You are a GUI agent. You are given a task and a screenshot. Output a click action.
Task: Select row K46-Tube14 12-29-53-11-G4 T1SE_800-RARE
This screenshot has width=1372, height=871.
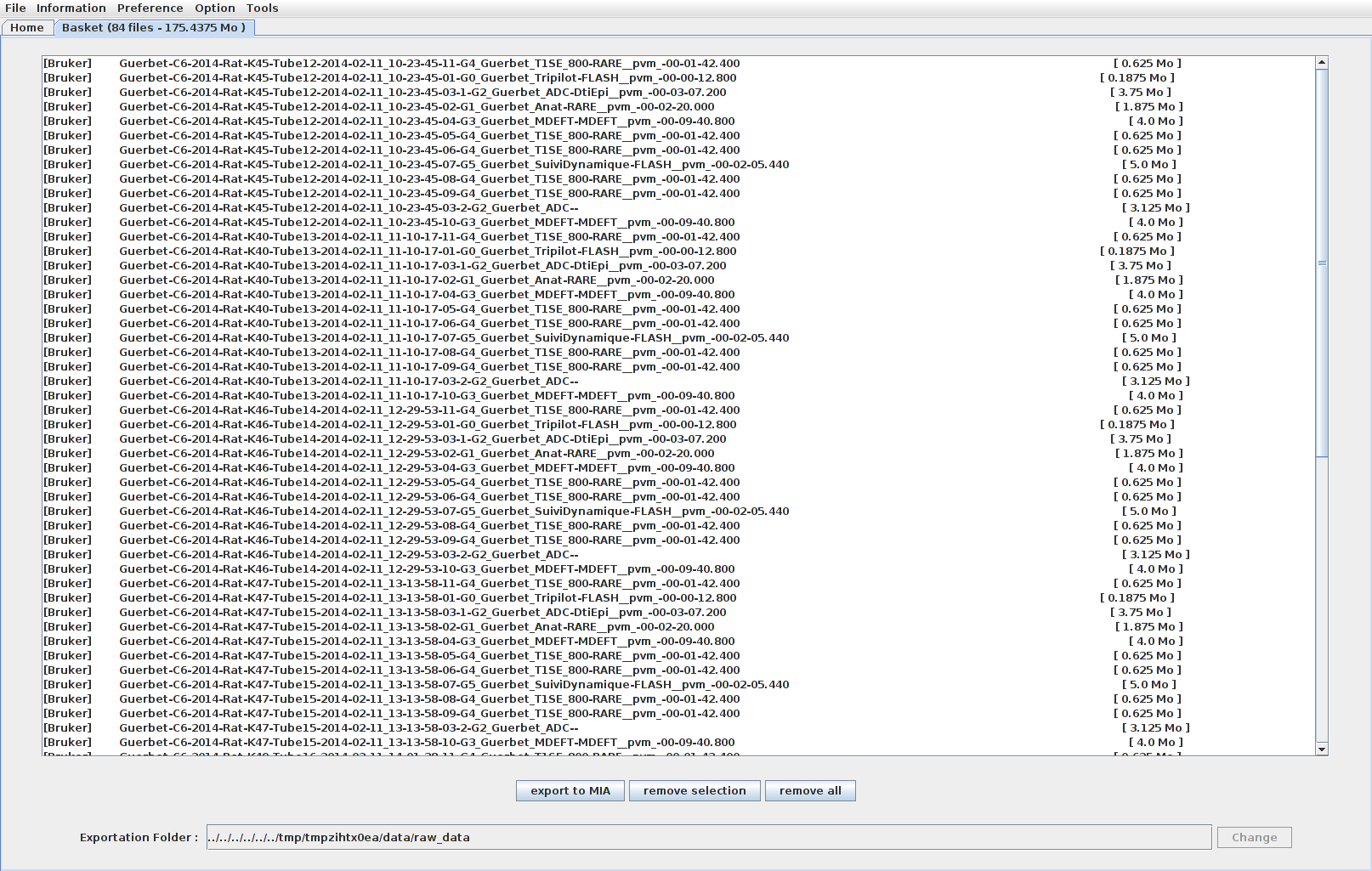(x=678, y=410)
